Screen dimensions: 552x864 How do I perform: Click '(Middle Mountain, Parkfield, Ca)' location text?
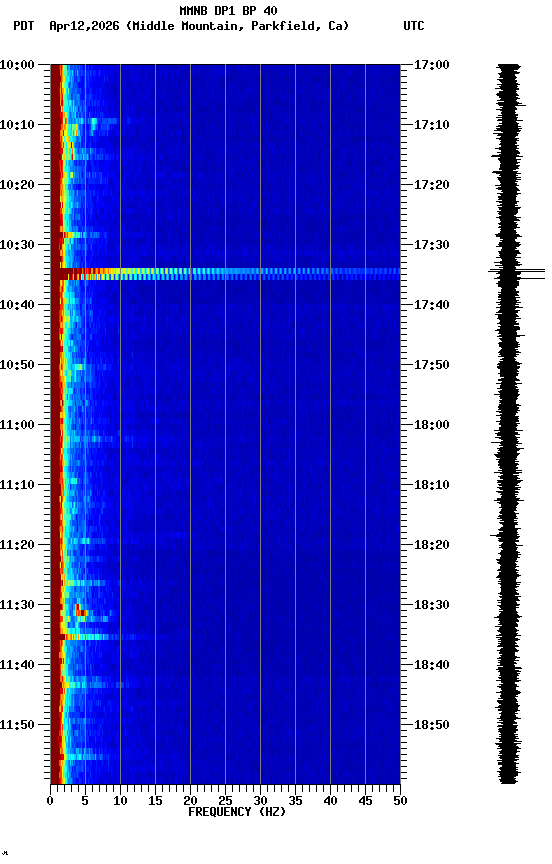237,26
